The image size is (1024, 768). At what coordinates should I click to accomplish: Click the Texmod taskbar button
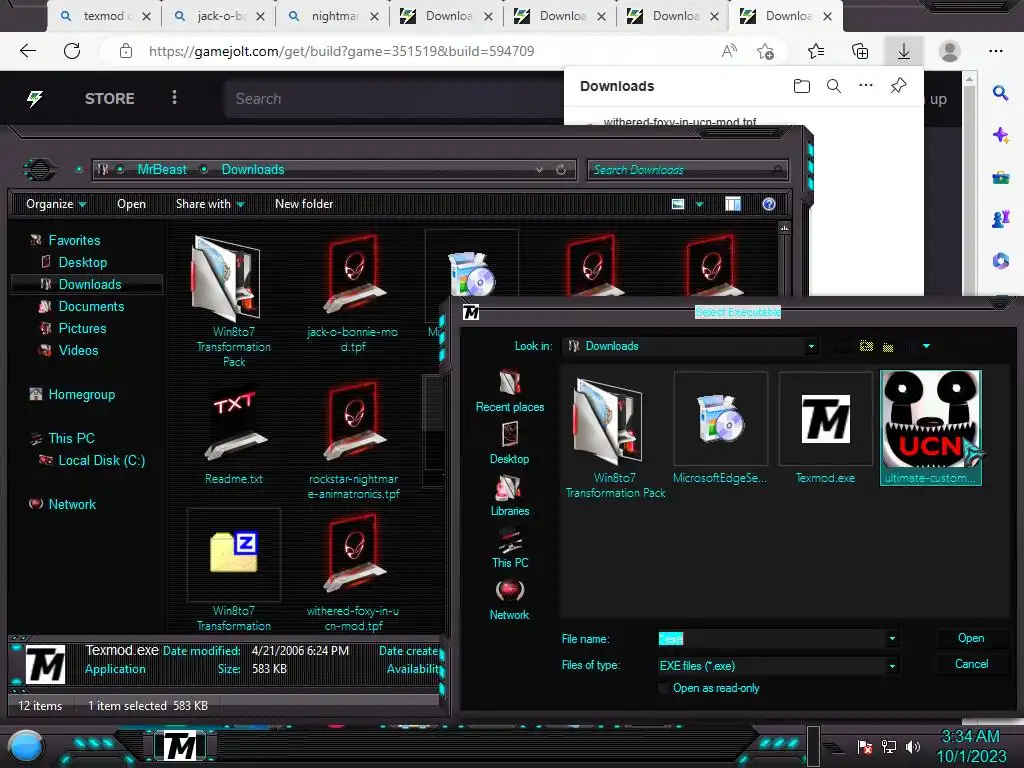pos(180,746)
